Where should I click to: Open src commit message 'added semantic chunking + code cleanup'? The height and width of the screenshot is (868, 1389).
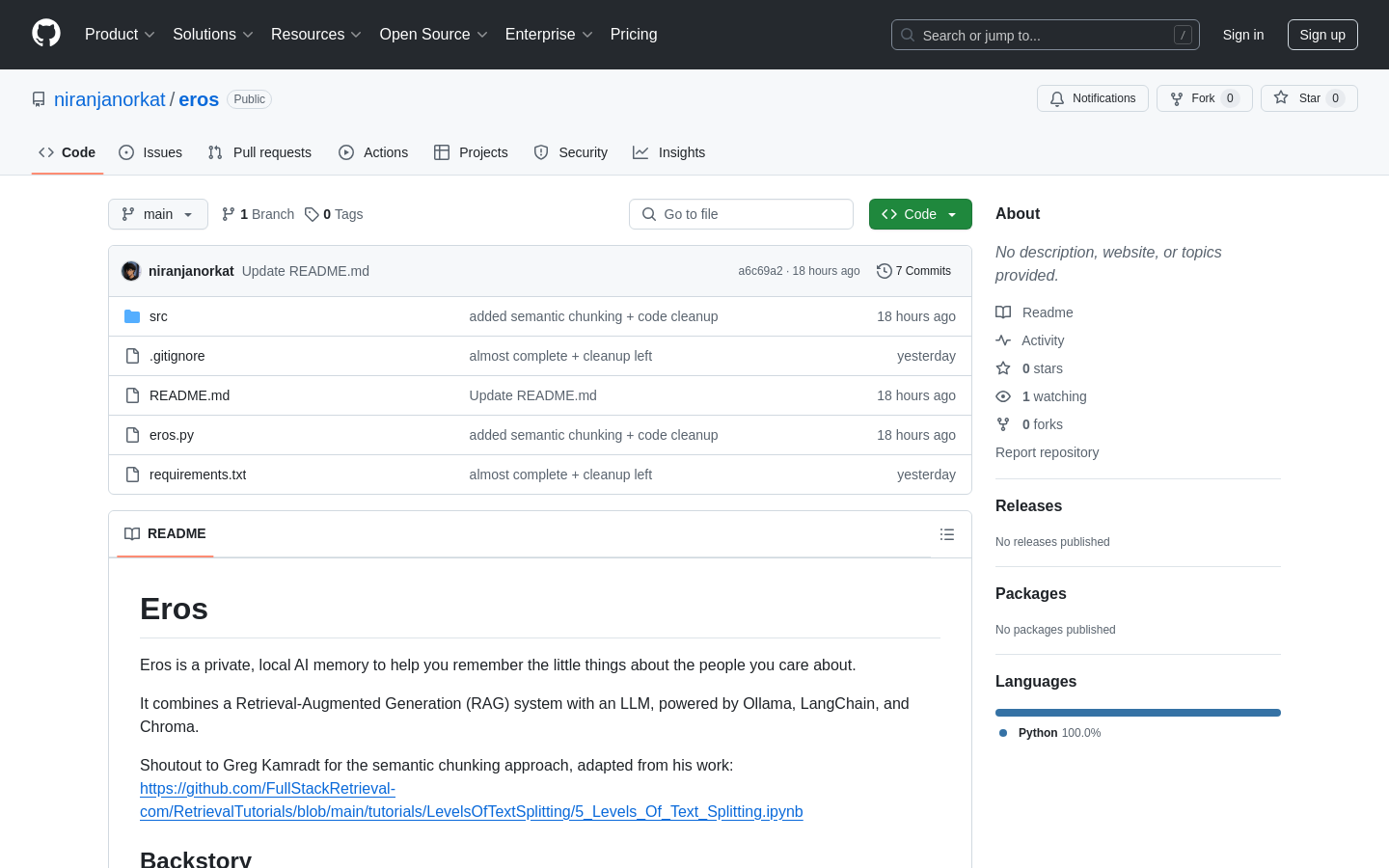coord(593,316)
